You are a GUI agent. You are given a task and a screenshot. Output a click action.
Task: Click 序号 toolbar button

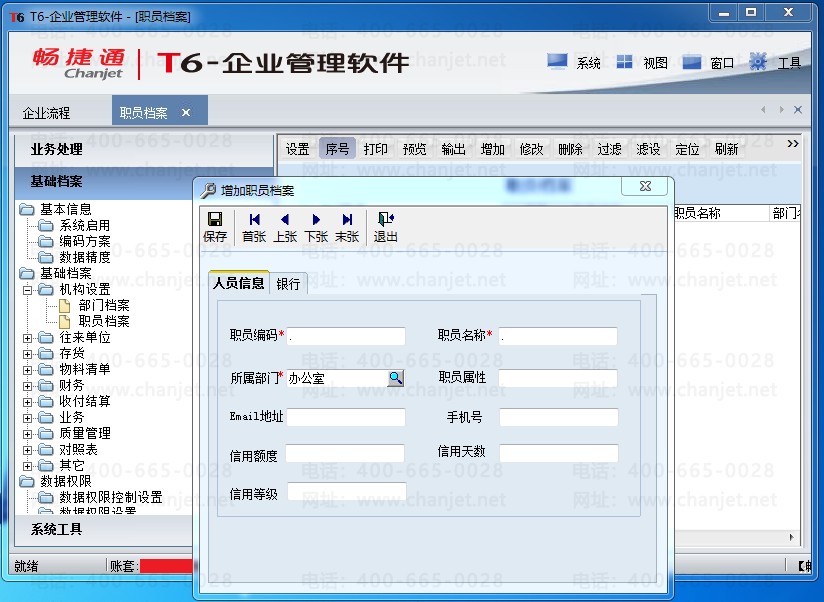337,149
